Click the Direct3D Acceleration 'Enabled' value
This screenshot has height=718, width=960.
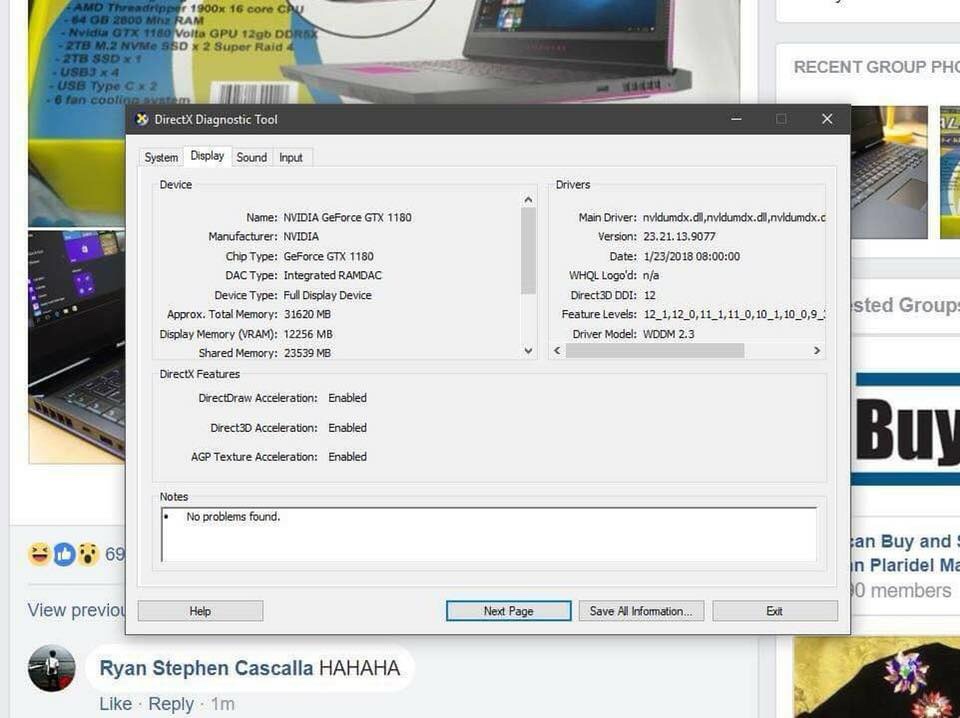347,428
